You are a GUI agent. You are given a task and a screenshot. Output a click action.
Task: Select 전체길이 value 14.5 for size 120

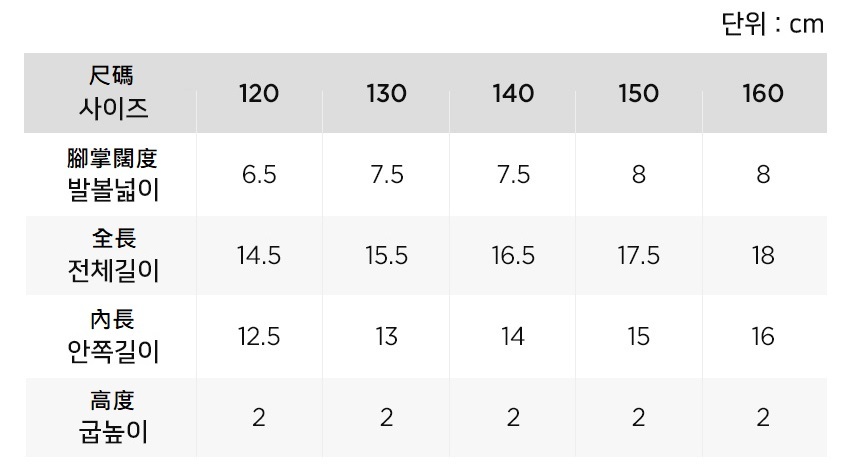(x=259, y=255)
